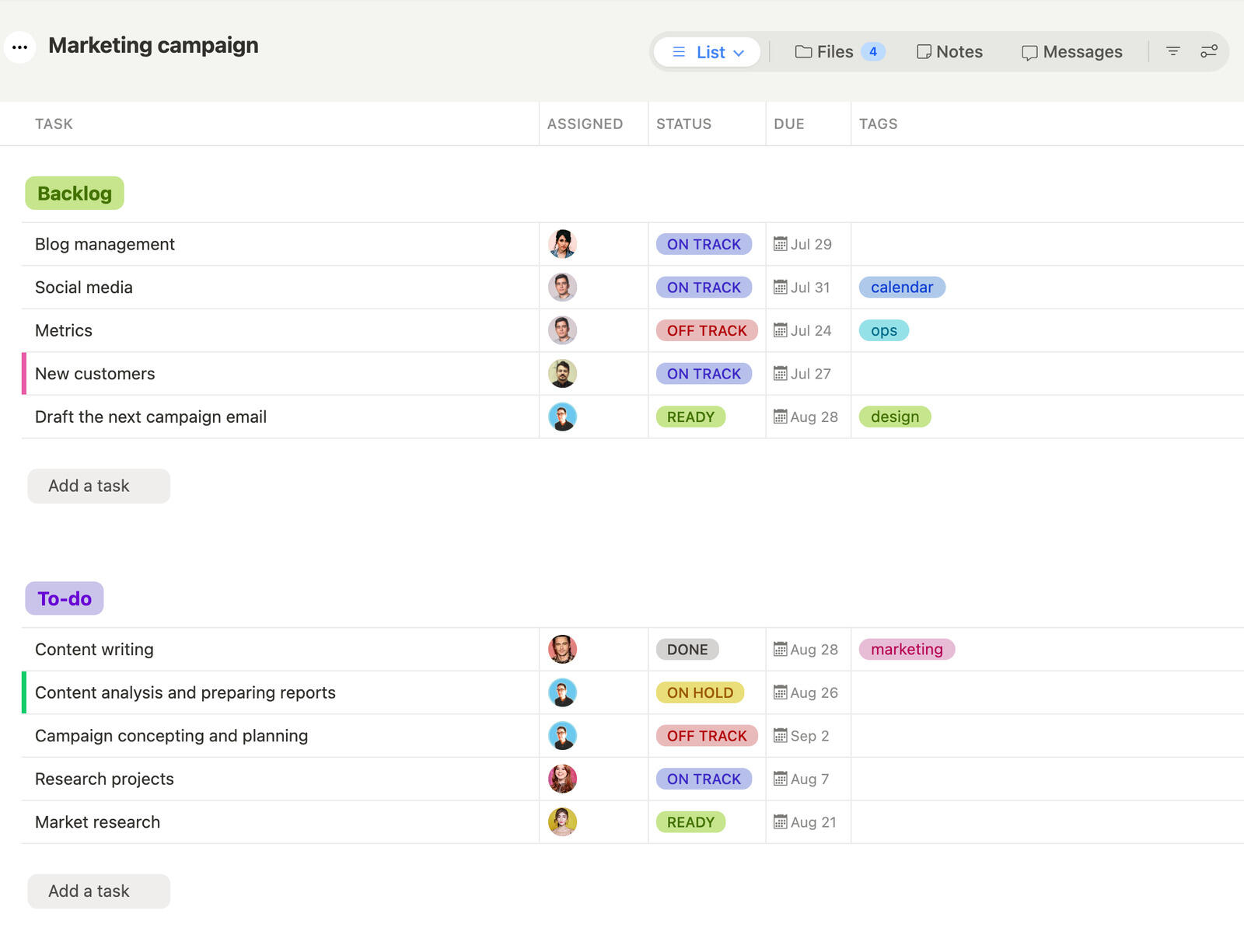
Task: Click calendar icon next to Aug 26
Action: coord(780,692)
